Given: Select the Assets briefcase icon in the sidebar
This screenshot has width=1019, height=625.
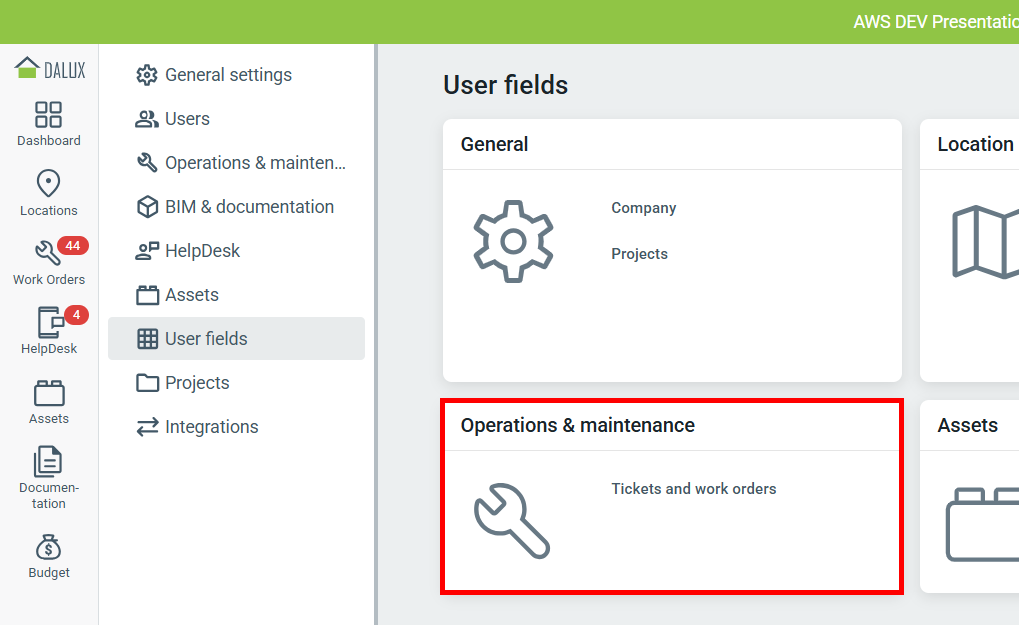Looking at the screenshot, I should pos(48,400).
